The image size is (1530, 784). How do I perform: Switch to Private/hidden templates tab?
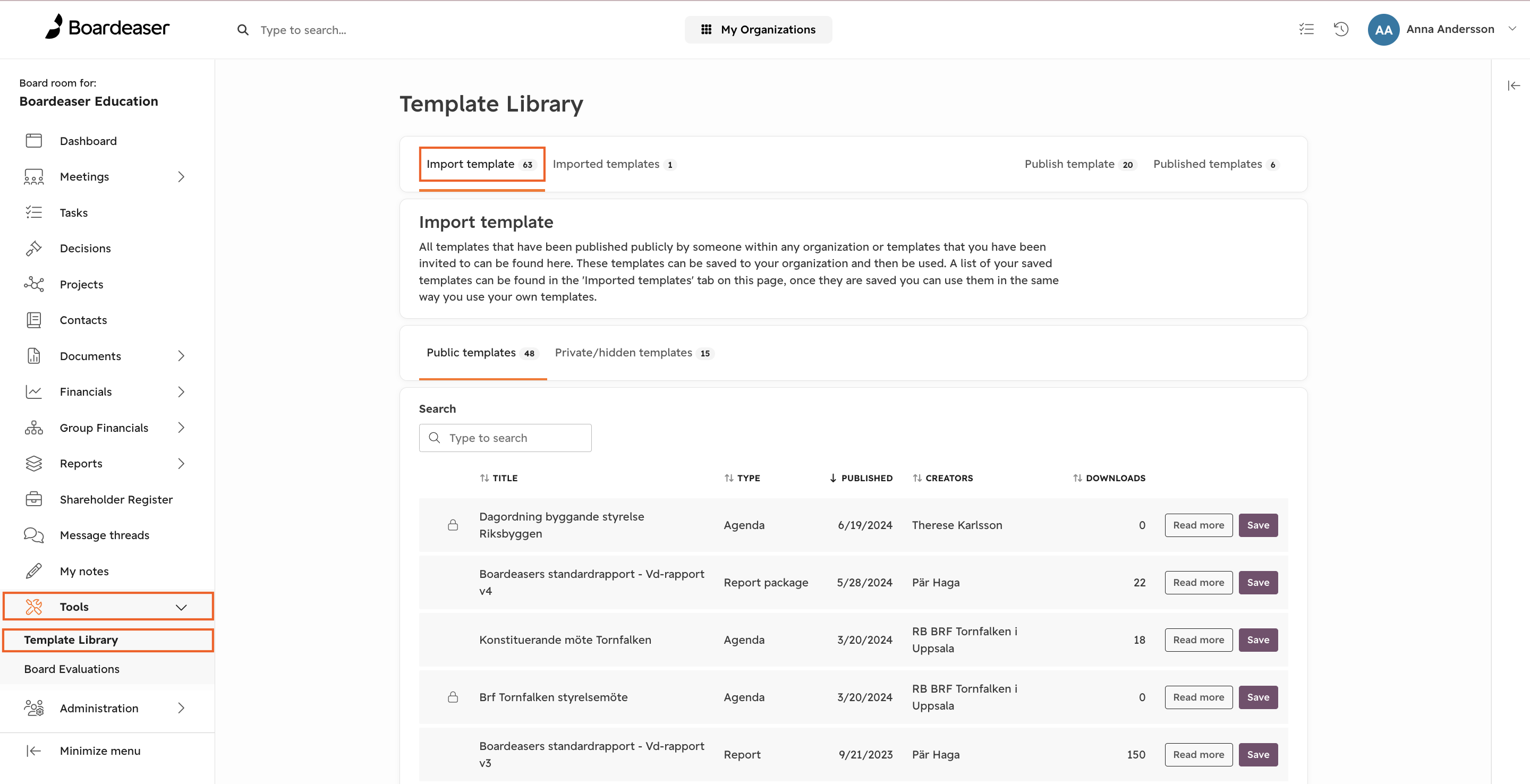pyautogui.click(x=634, y=353)
